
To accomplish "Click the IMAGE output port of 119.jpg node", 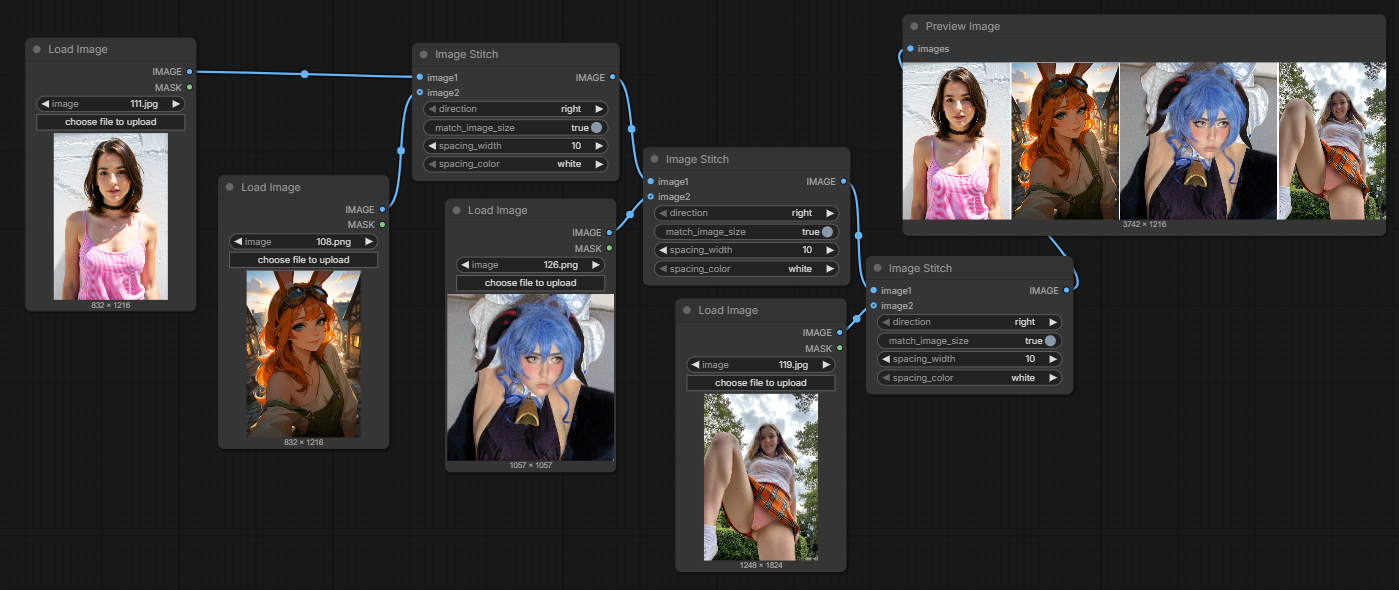I will click(840, 332).
